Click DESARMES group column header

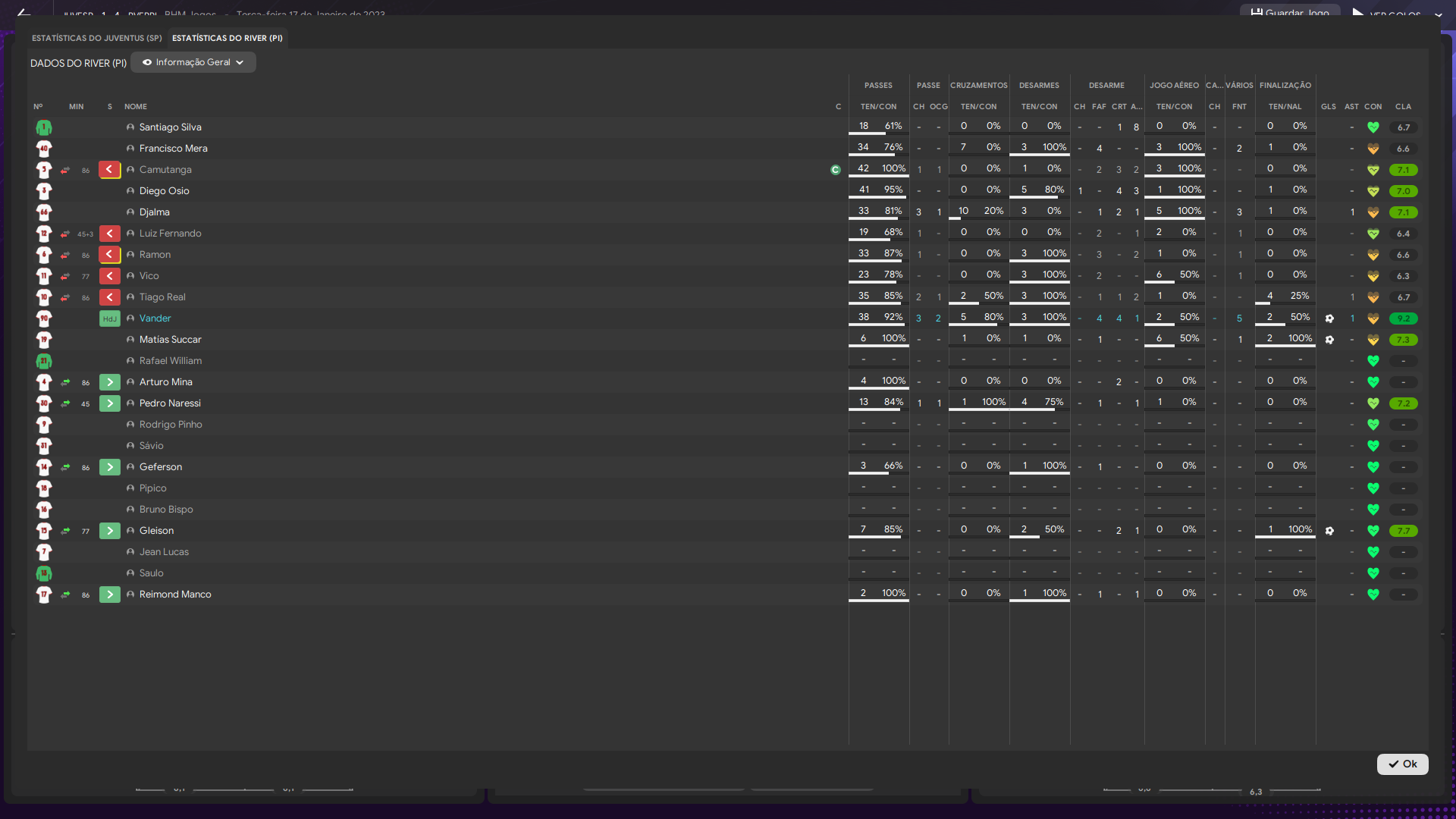tap(1039, 86)
